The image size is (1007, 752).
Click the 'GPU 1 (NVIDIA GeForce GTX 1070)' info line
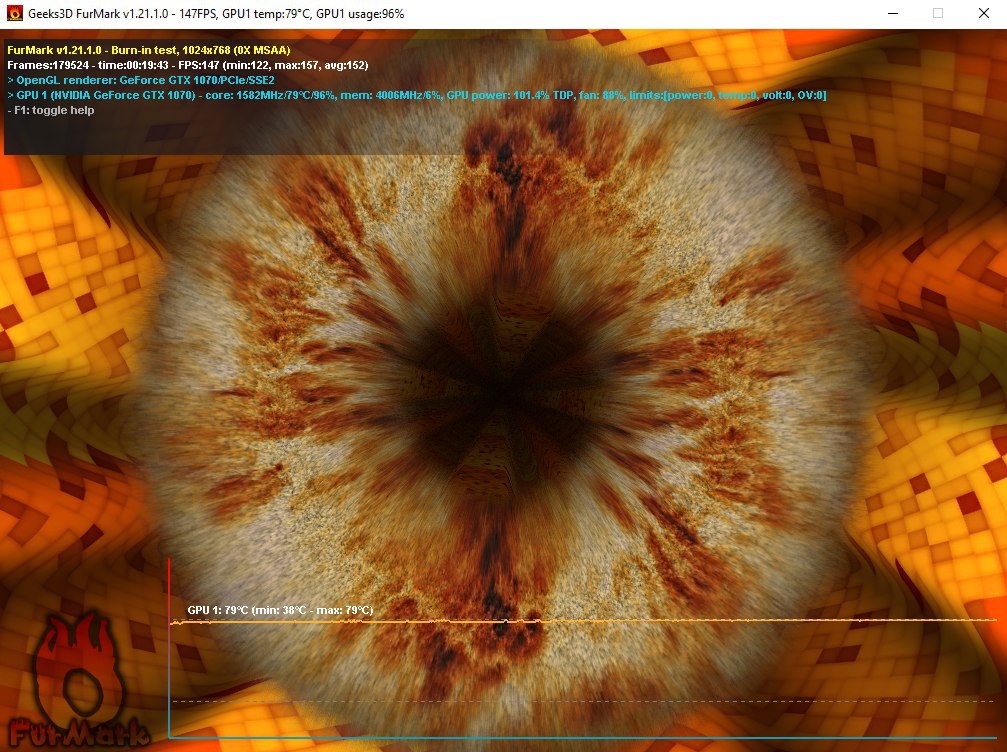(x=417, y=95)
